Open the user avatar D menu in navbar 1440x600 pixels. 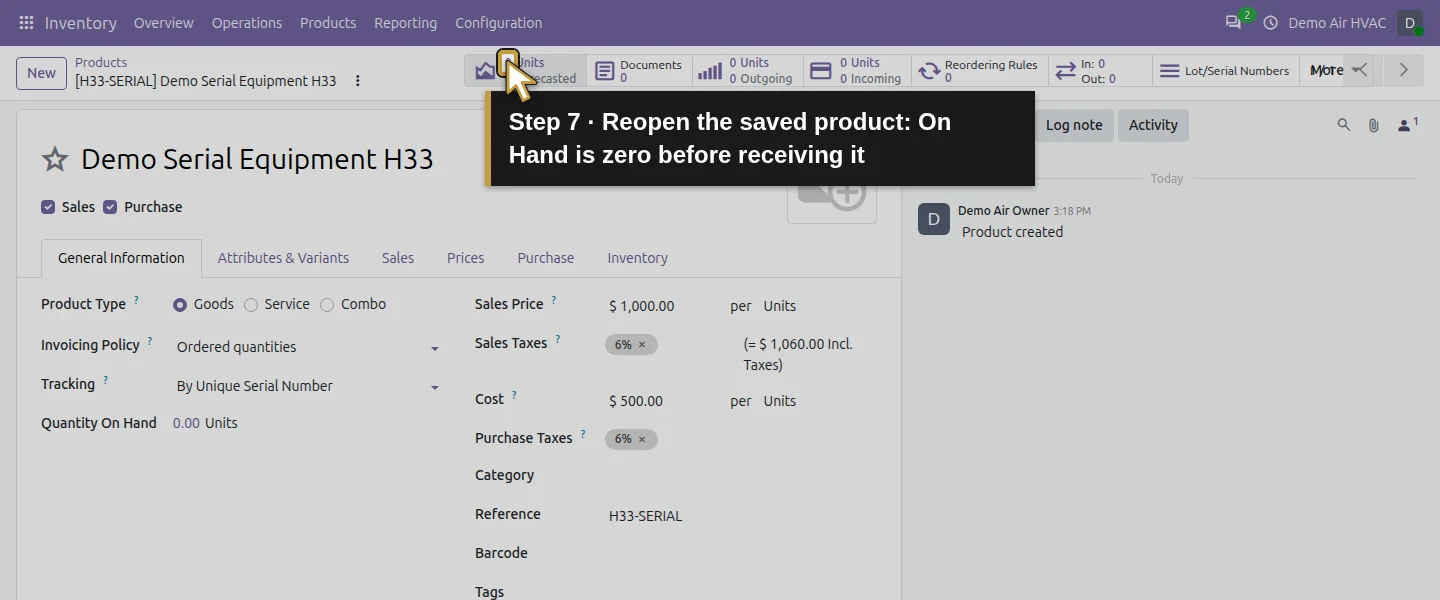[1410, 22]
